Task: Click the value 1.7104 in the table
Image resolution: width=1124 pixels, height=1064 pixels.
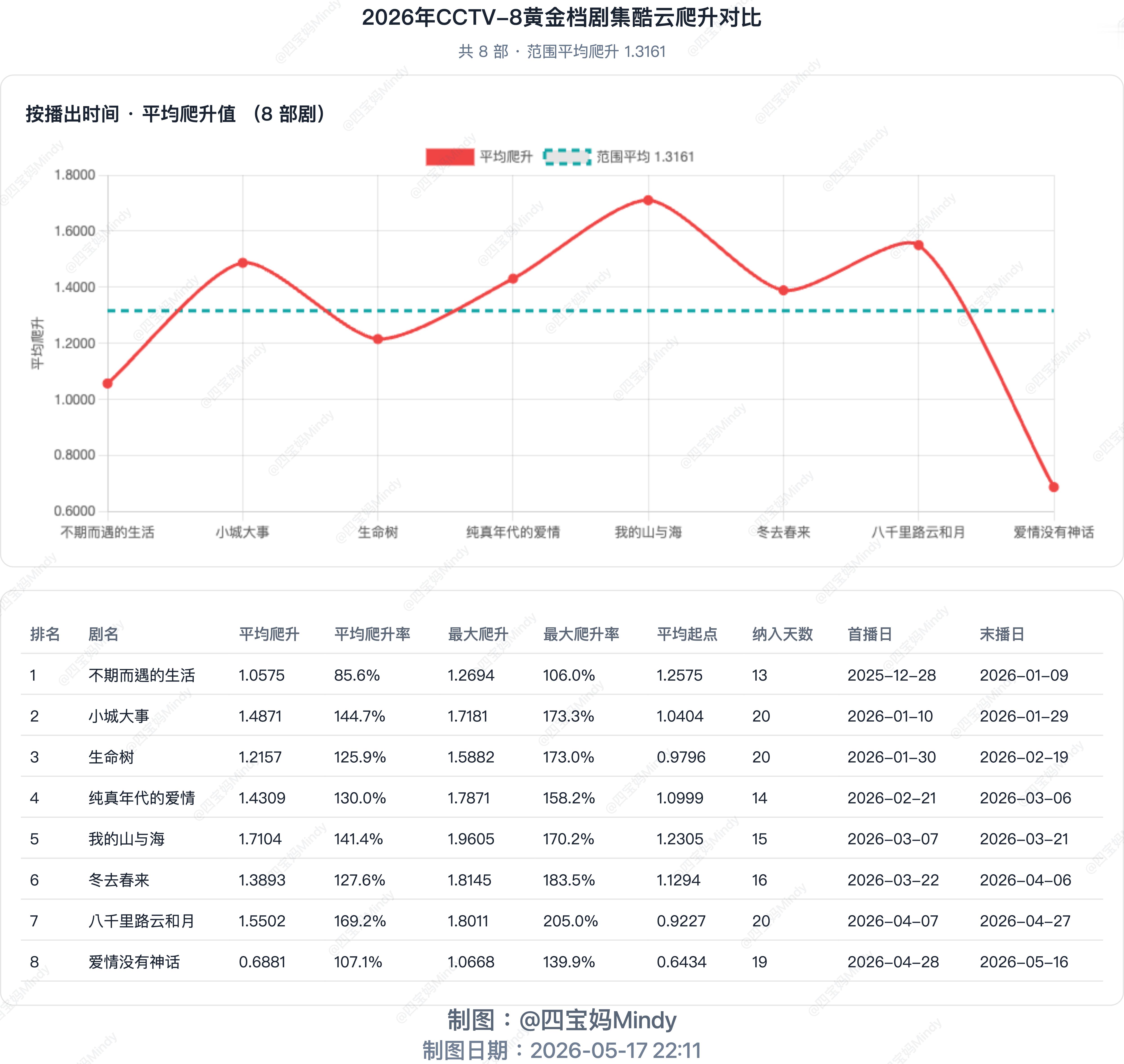Action: click(260, 839)
